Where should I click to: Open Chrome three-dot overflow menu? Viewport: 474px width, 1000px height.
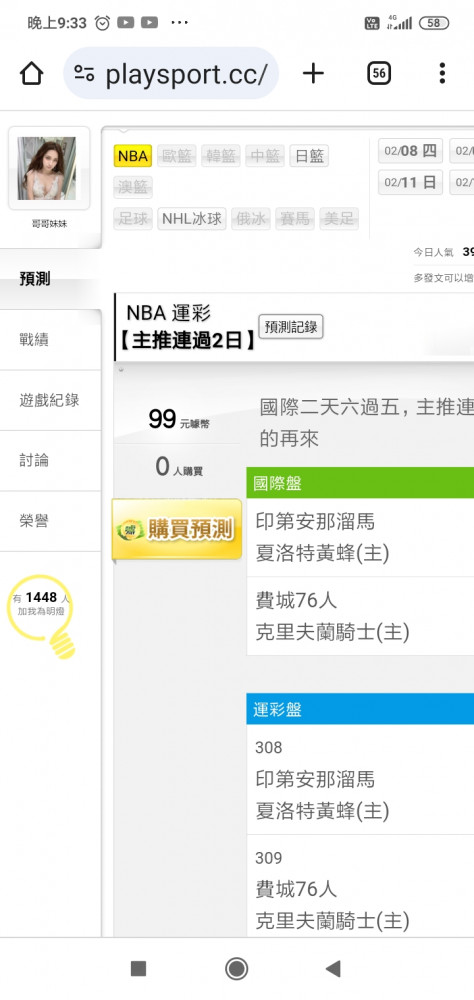click(x=441, y=73)
